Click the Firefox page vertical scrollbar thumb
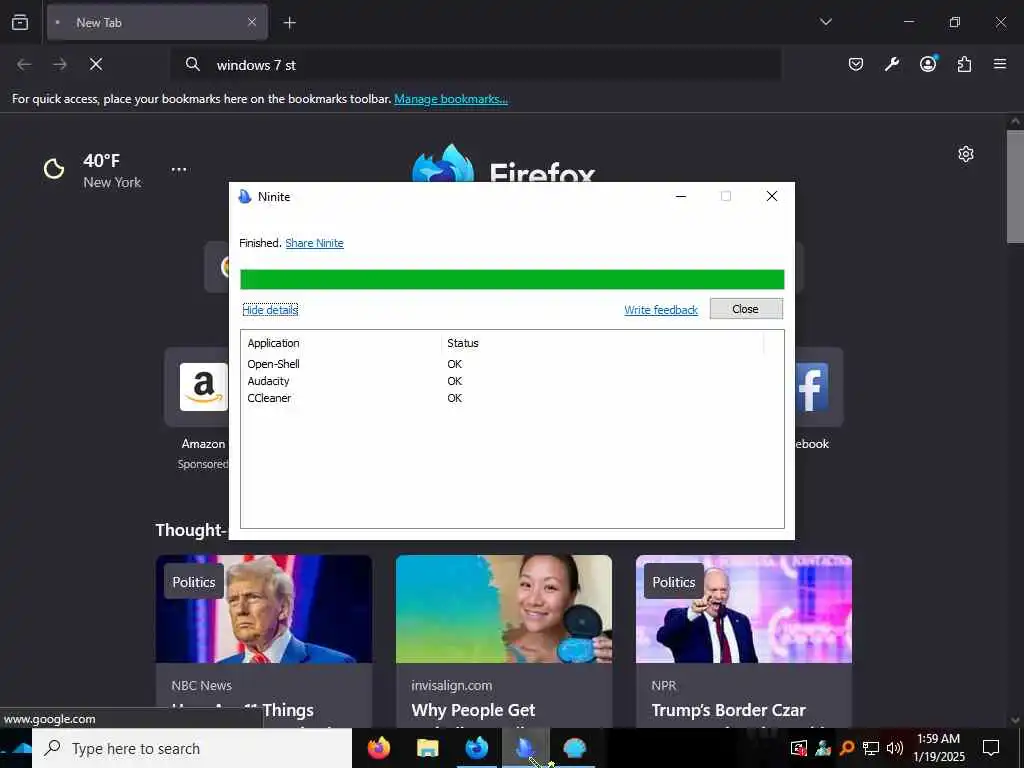The image size is (1024, 768). tap(1015, 187)
